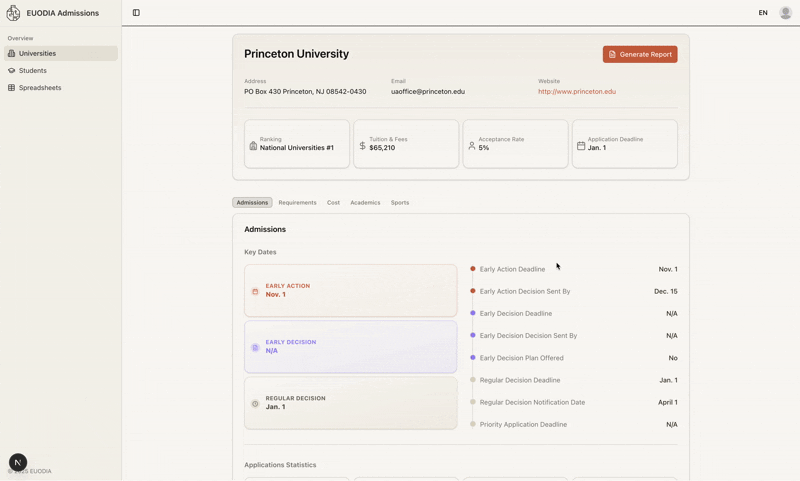The width and height of the screenshot is (800, 481).
Task: Click the Applications Statistics heading
Action: [280, 465]
